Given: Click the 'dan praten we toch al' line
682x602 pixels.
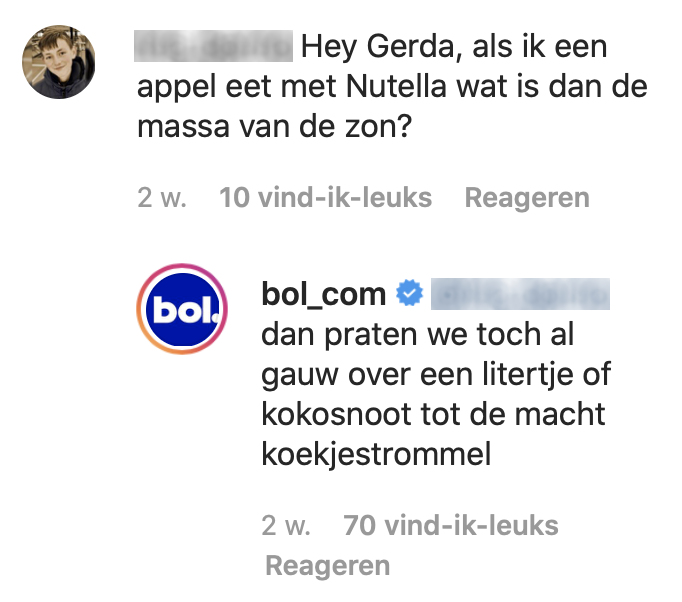Looking at the screenshot, I should point(416,334).
